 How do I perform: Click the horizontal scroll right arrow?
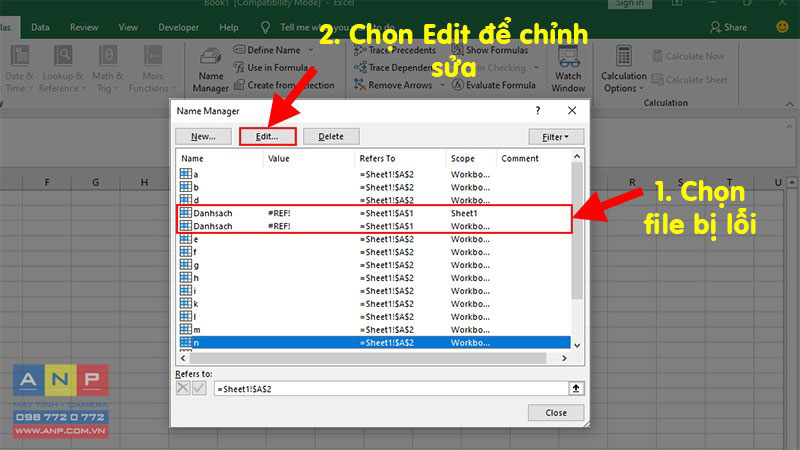click(564, 358)
